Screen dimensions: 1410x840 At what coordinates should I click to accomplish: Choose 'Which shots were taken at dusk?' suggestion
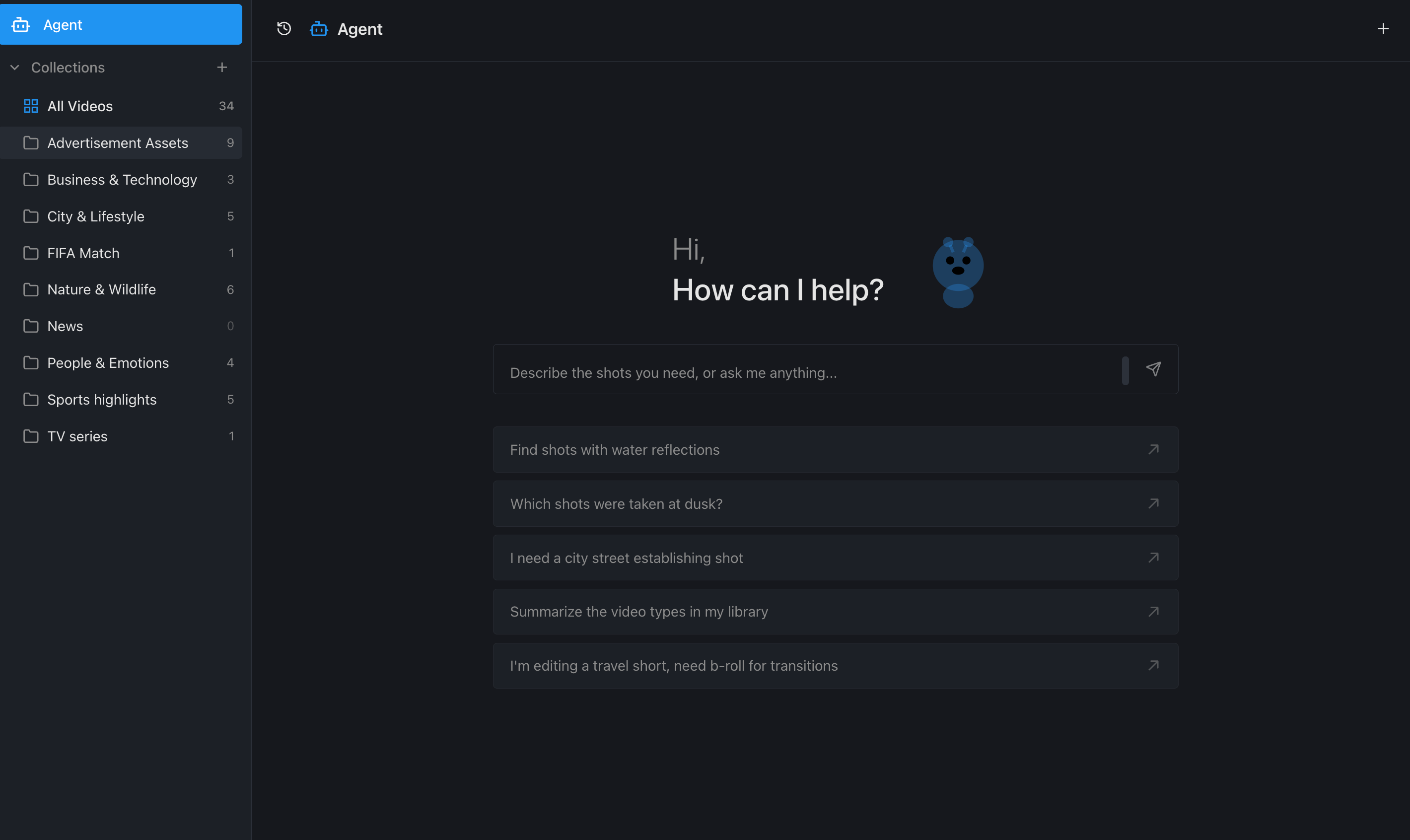[836, 504]
